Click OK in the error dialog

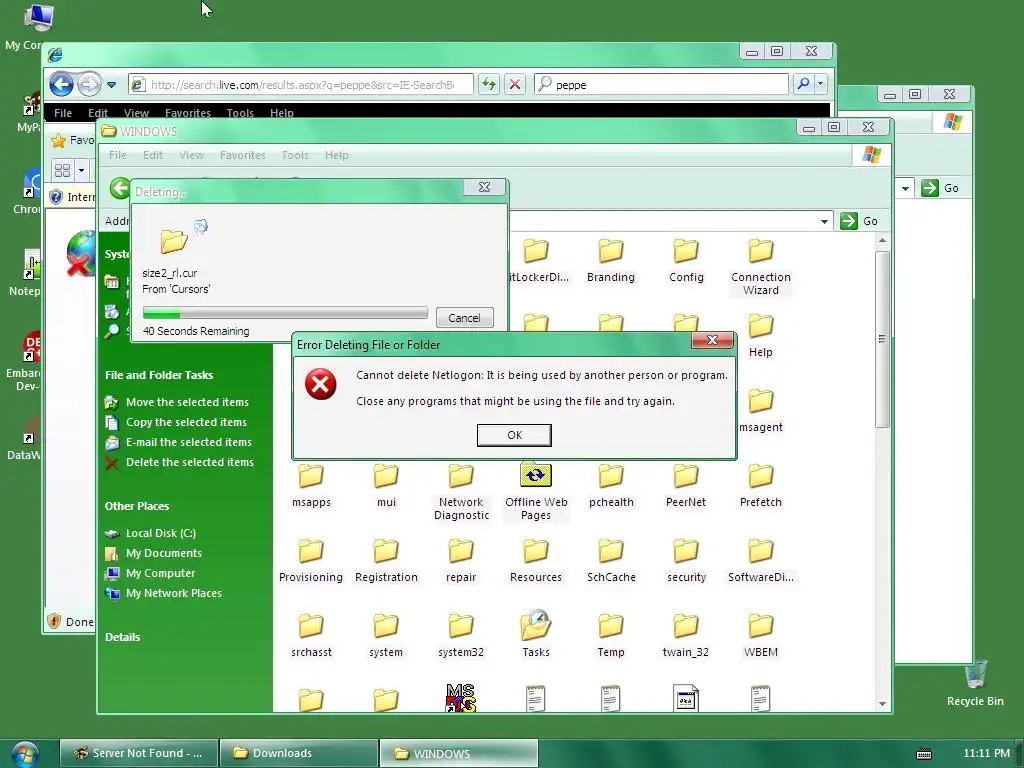(514, 435)
